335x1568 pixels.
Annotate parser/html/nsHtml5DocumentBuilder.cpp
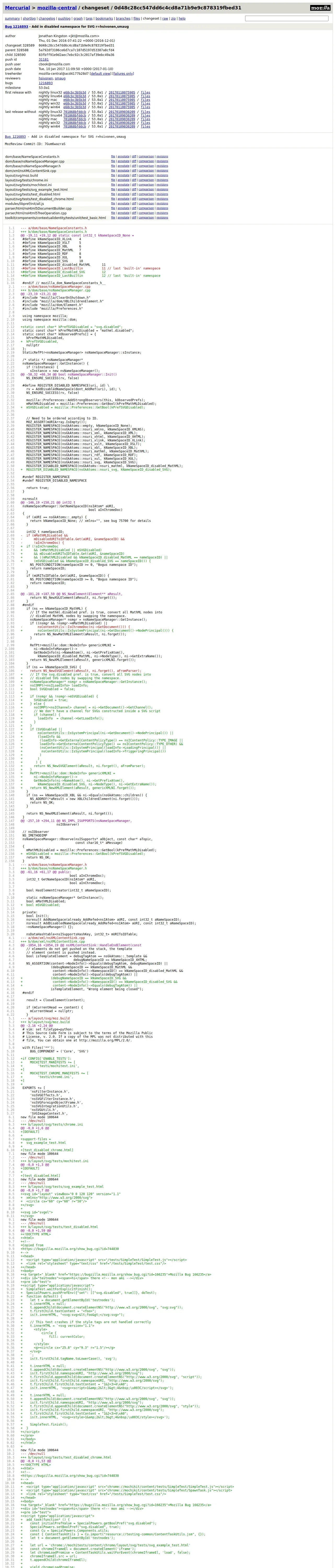[123, 208]
